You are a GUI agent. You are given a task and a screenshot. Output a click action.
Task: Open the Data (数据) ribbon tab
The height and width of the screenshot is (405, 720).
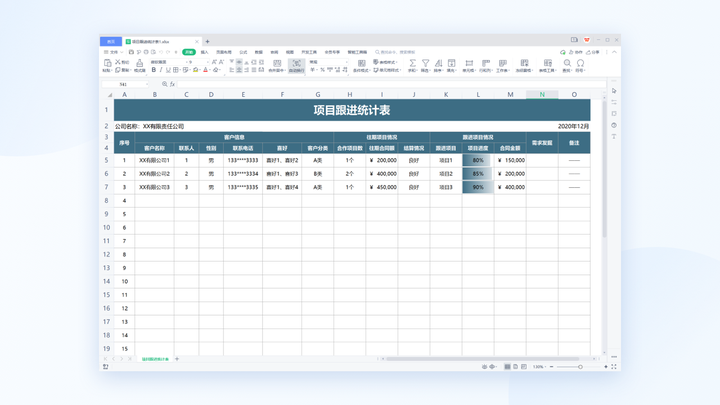[x=259, y=52]
